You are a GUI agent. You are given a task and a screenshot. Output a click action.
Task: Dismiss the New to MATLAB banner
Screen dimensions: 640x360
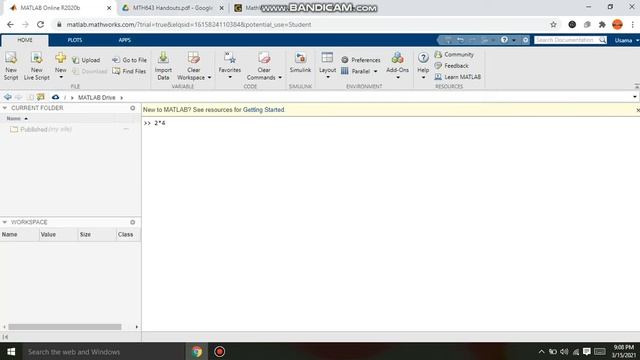coord(638,110)
